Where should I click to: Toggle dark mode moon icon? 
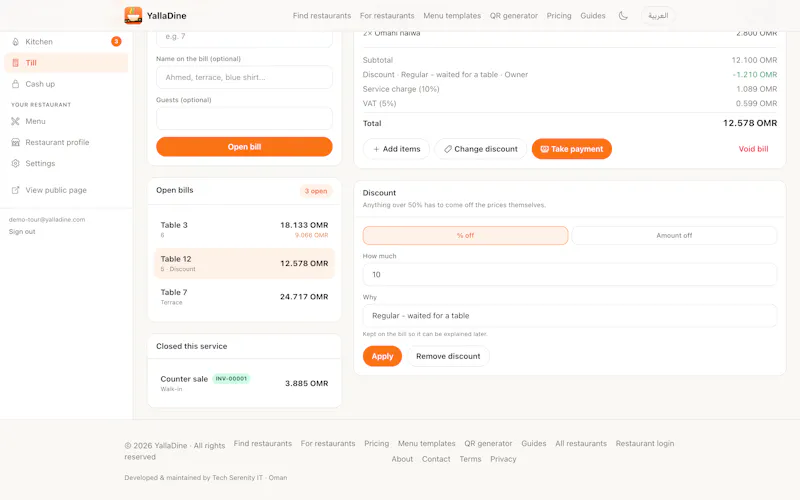(x=623, y=16)
